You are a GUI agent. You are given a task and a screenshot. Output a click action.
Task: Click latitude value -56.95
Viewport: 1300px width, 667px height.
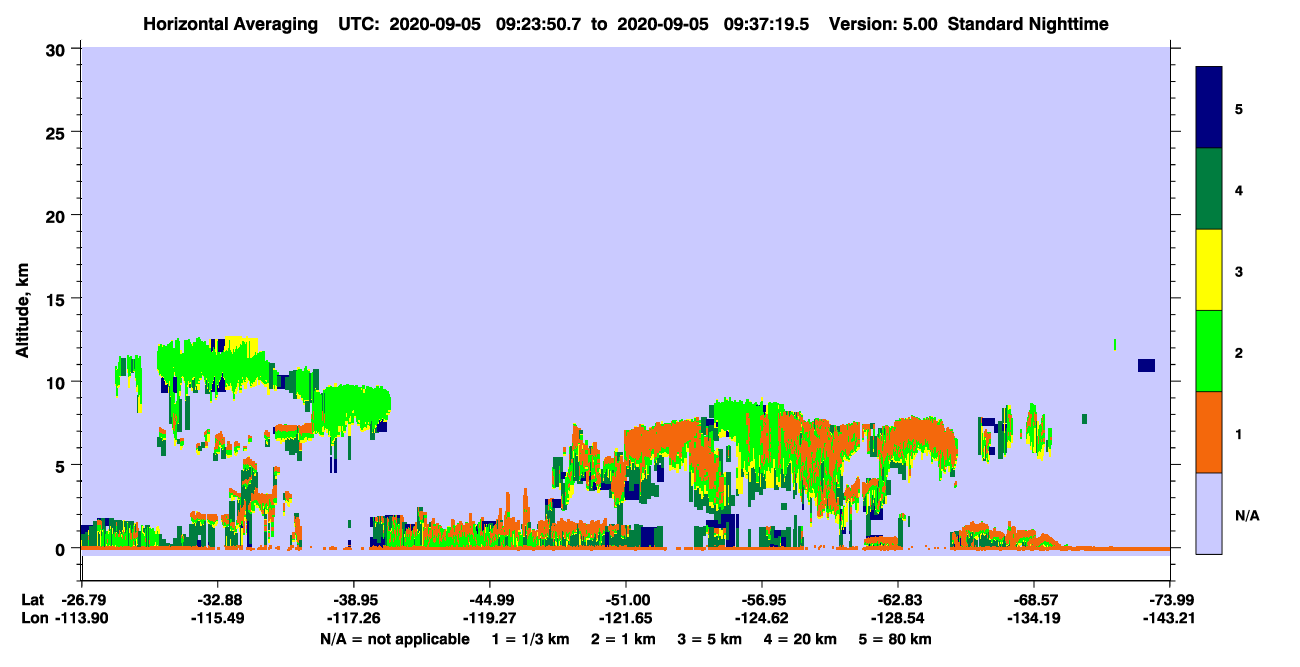(x=762, y=600)
